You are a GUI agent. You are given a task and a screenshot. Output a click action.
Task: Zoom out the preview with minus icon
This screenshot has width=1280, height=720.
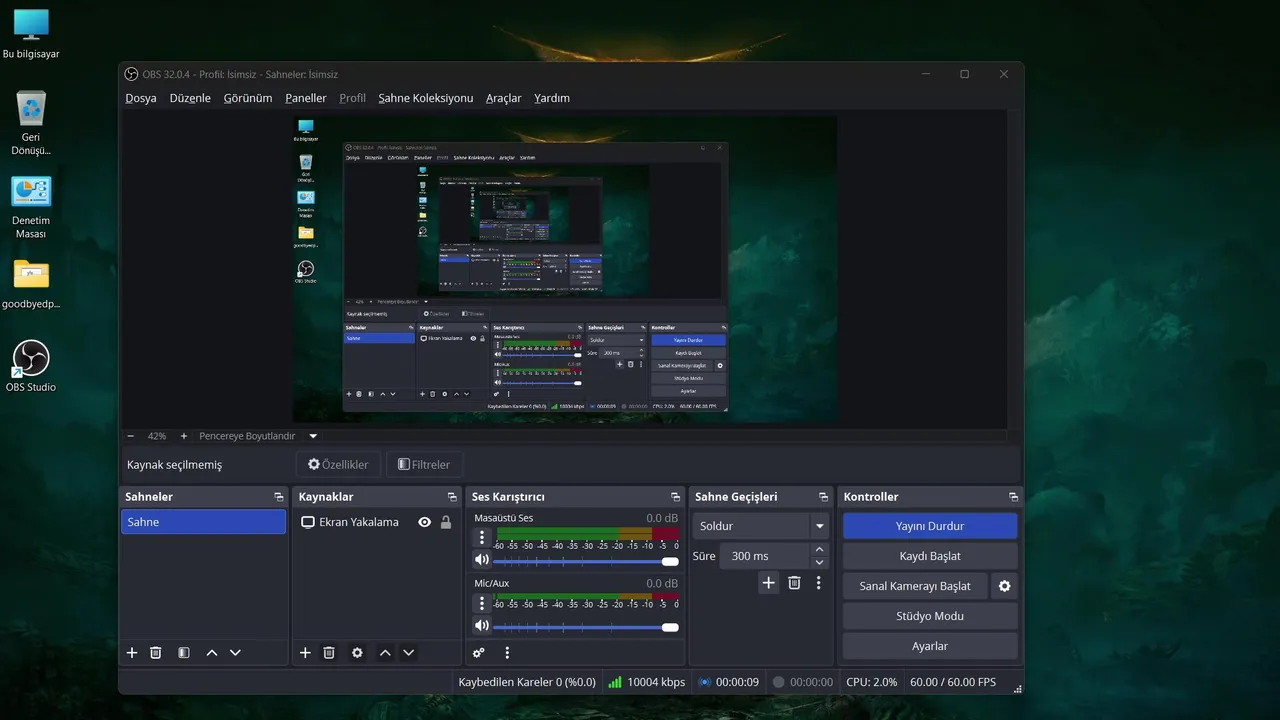point(131,436)
